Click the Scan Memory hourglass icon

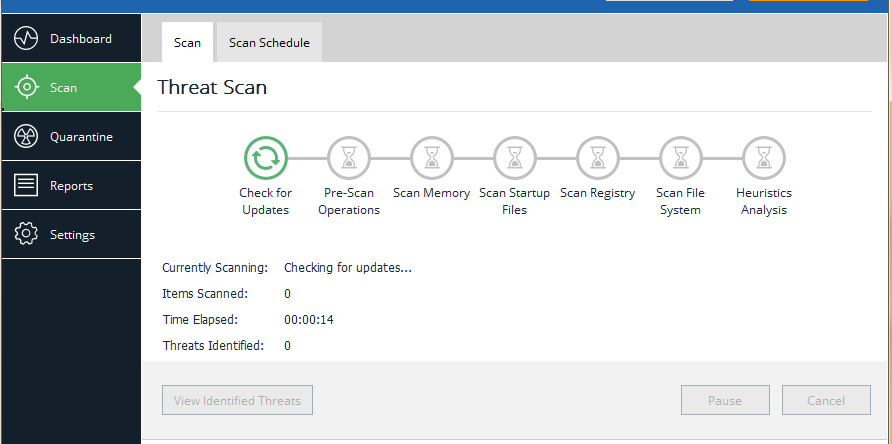[x=432, y=158]
